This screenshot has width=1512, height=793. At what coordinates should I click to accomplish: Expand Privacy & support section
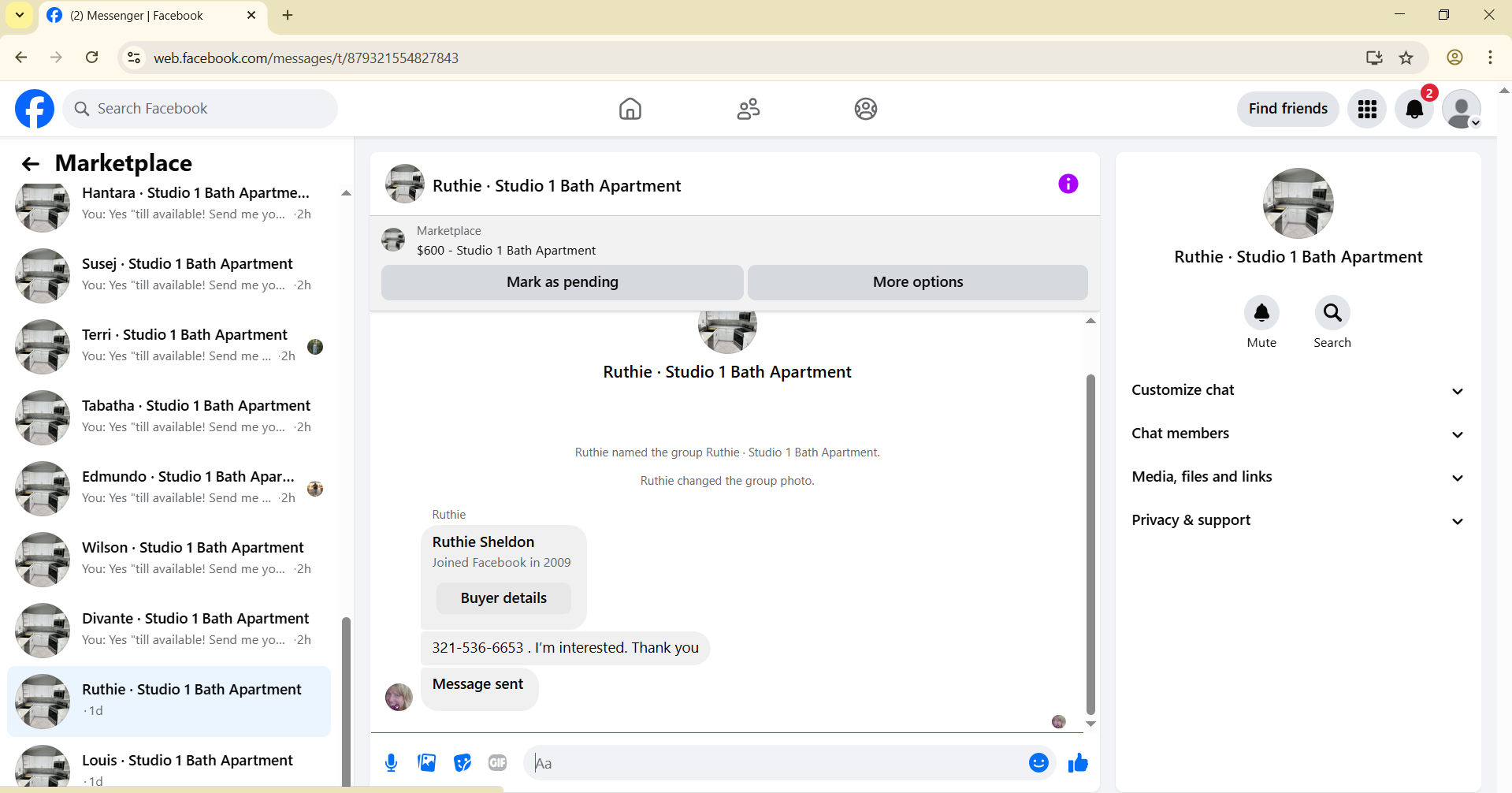[1298, 520]
